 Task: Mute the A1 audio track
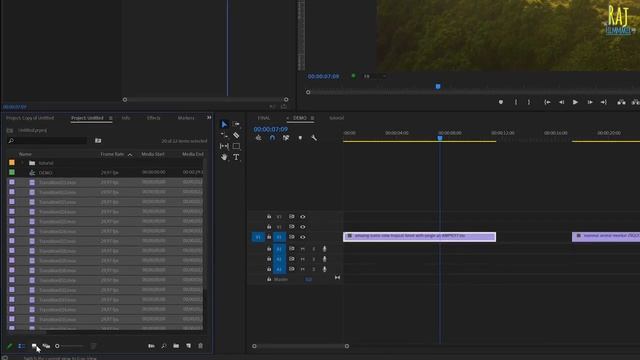pos(302,249)
